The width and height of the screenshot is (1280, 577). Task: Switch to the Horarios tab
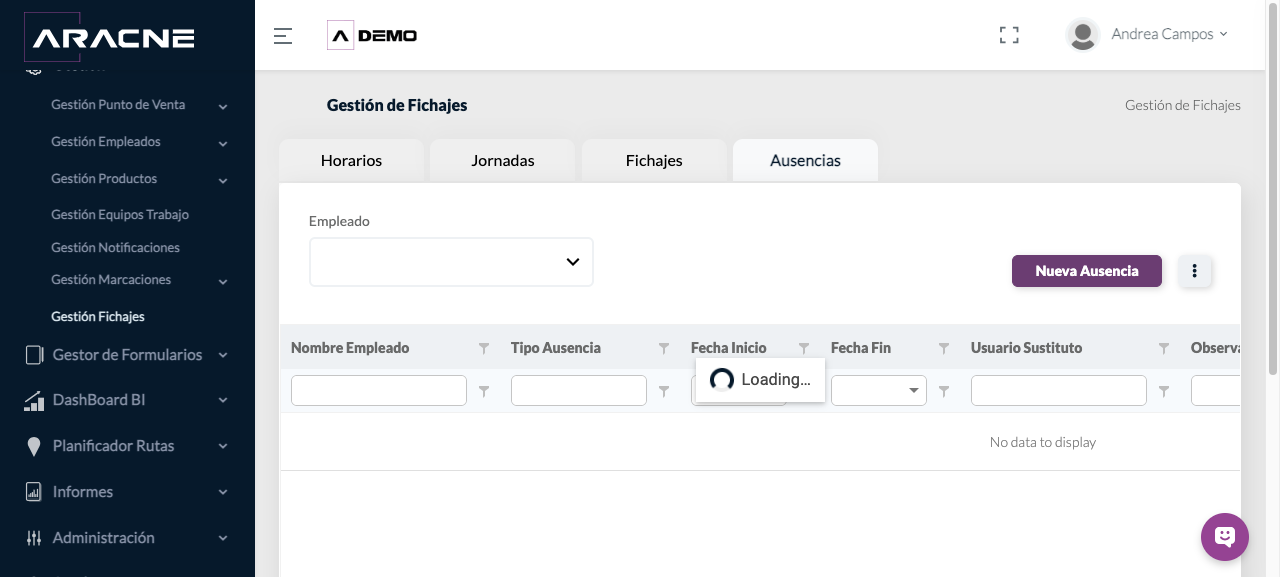(351, 160)
